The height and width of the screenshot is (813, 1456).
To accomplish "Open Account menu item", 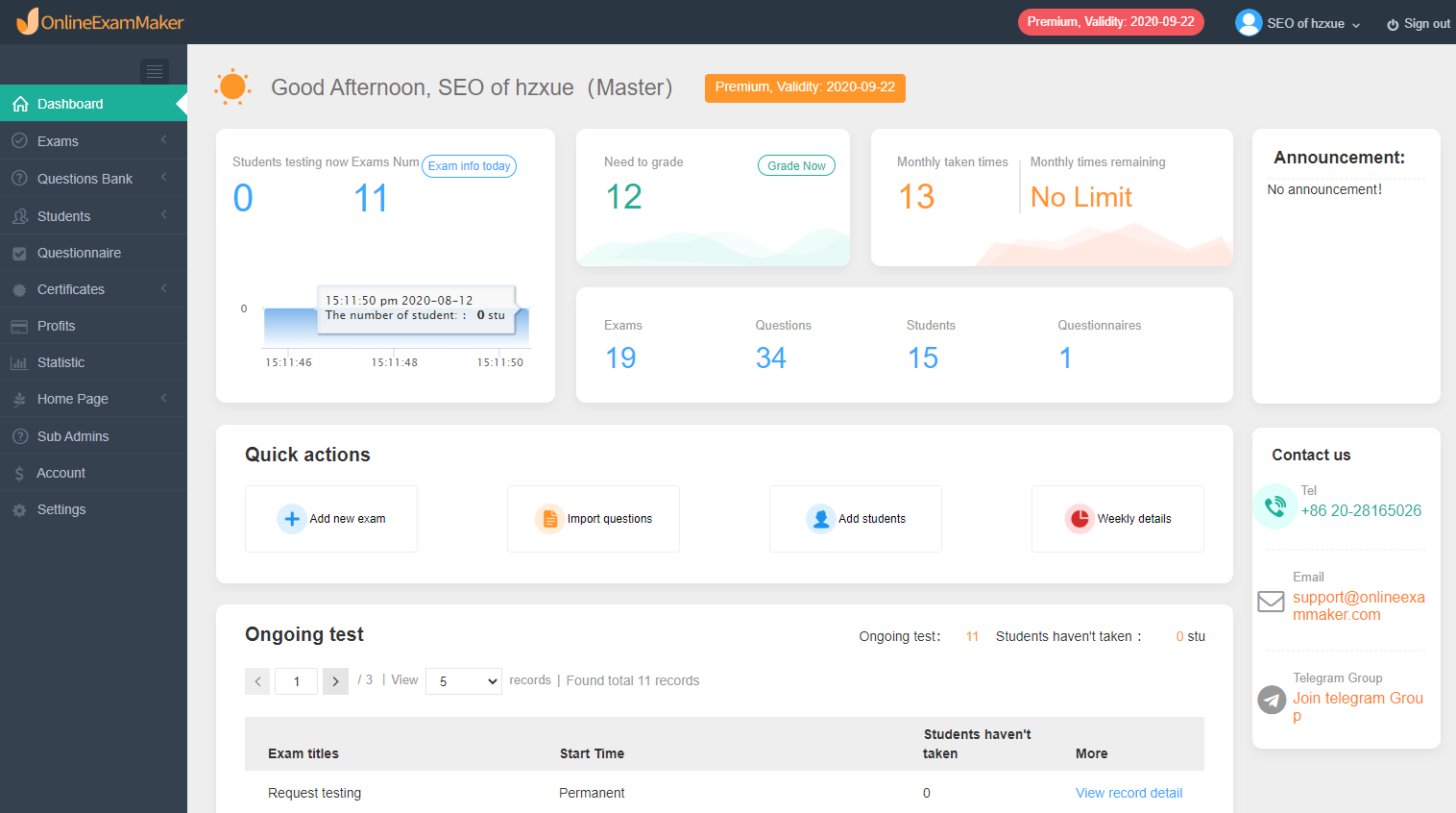I will (93, 473).
